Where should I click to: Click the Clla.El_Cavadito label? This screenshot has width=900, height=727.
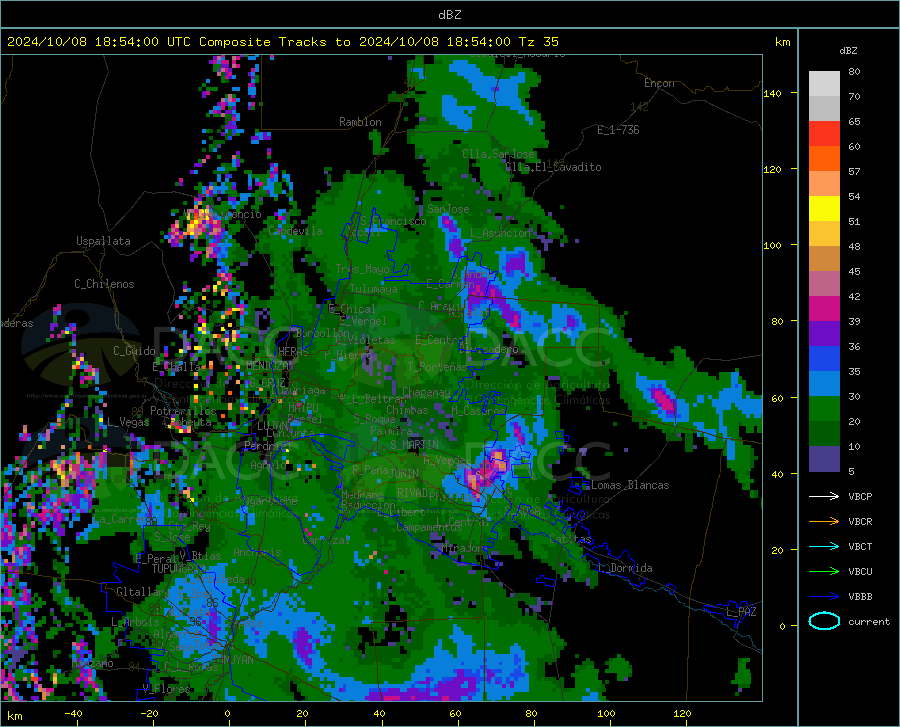pyautogui.click(x=553, y=167)
